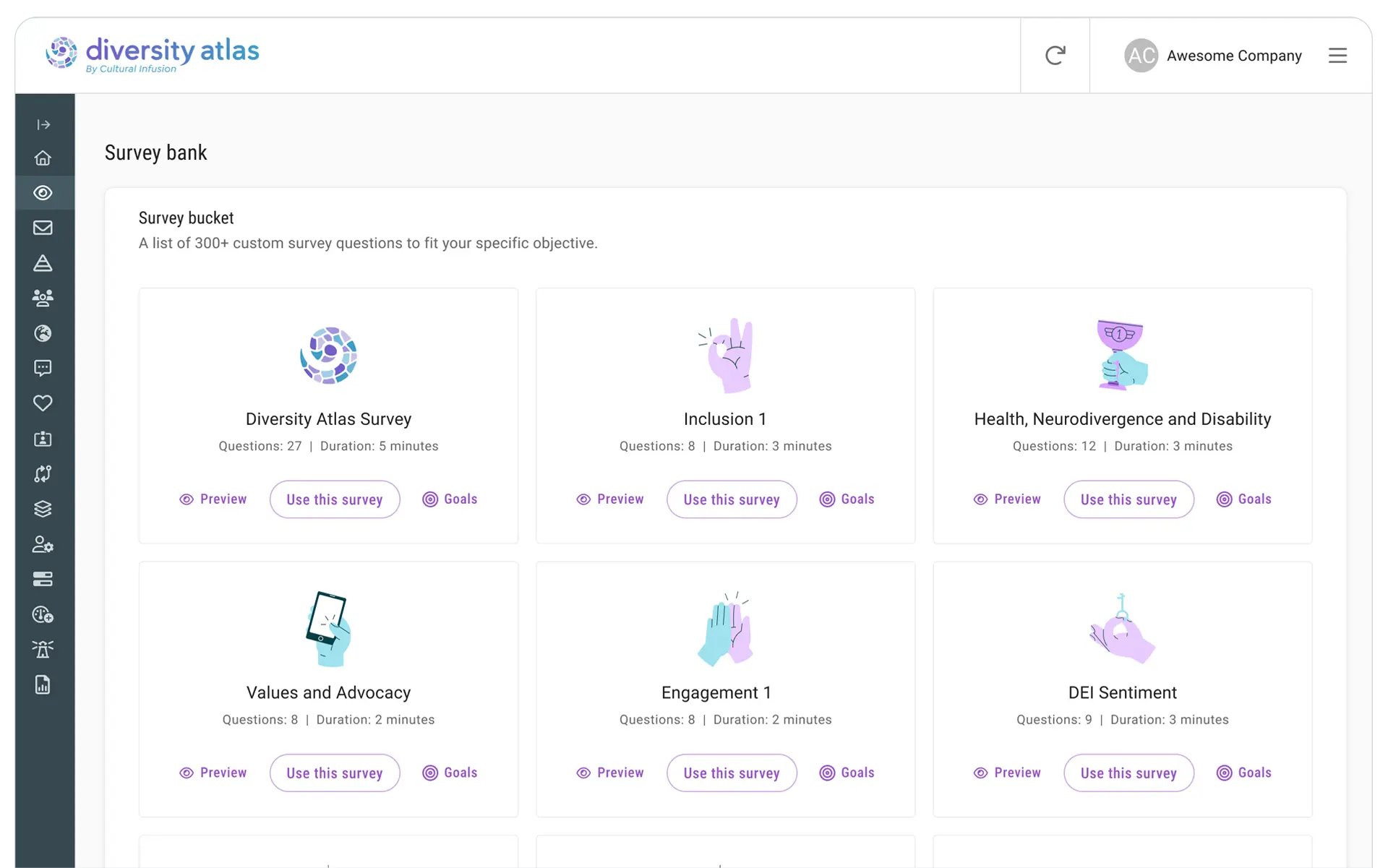
Task: Click the user settings sidebar icon
Action: pos(43,544)
